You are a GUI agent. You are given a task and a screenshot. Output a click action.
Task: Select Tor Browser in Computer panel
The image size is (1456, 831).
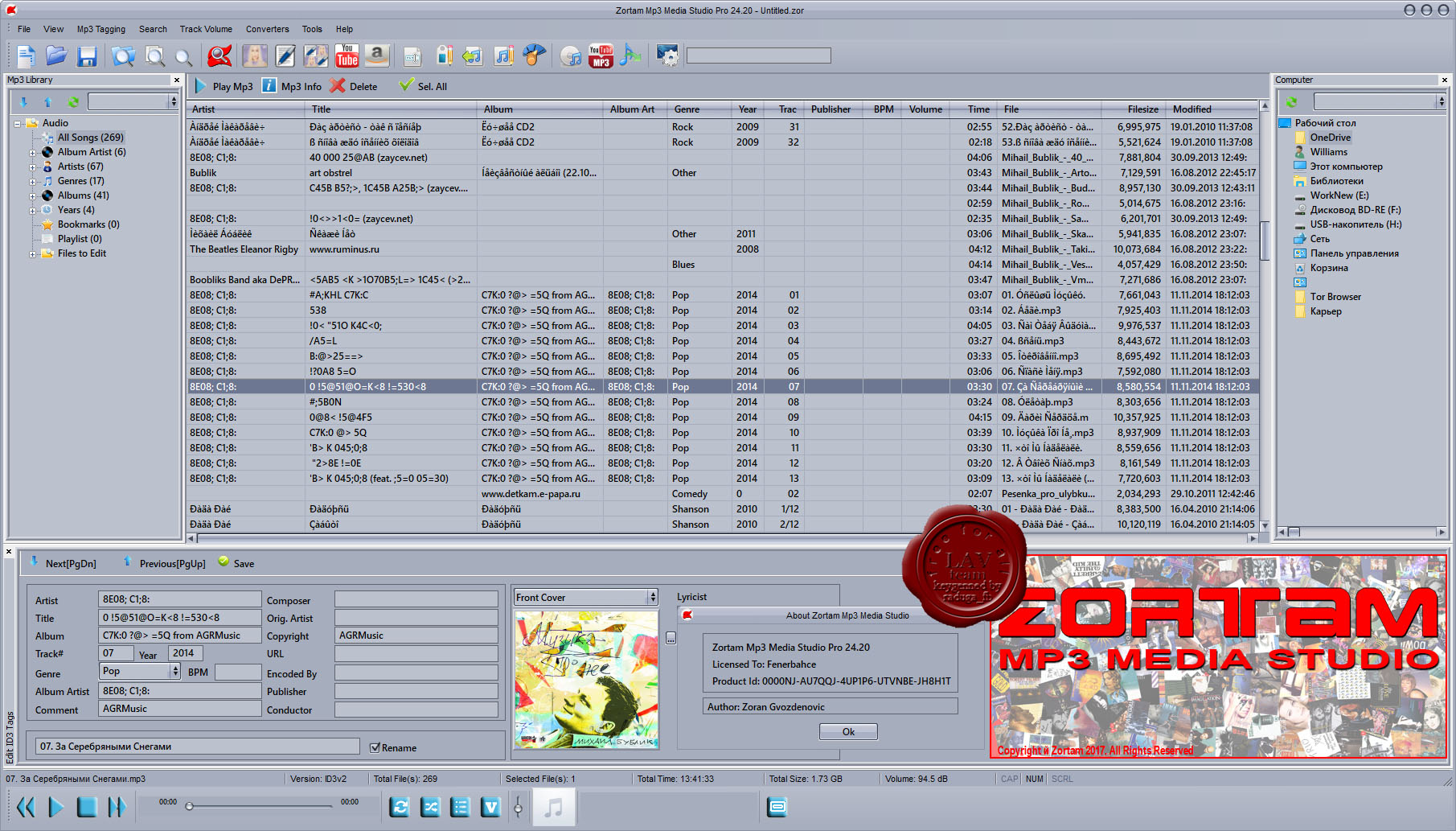(1335, 297)
